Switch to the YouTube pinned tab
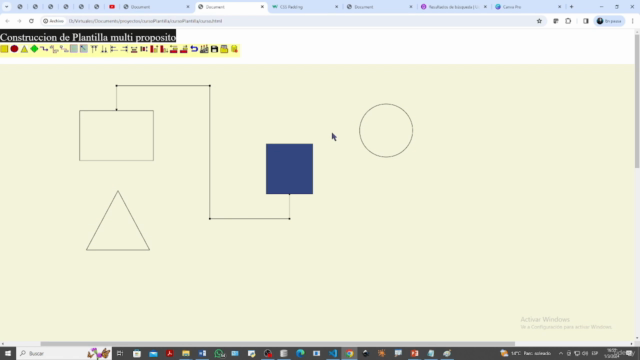640x360 pixels. point(112,7)
